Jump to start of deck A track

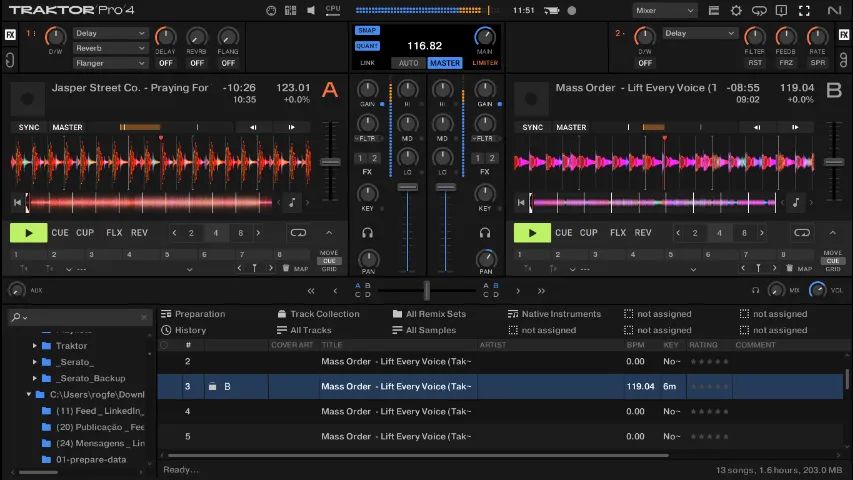[17, 202]
